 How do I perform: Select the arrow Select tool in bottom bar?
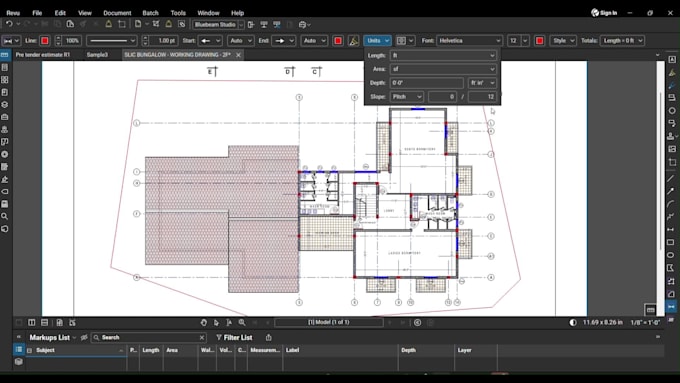[x=216, y=322]
